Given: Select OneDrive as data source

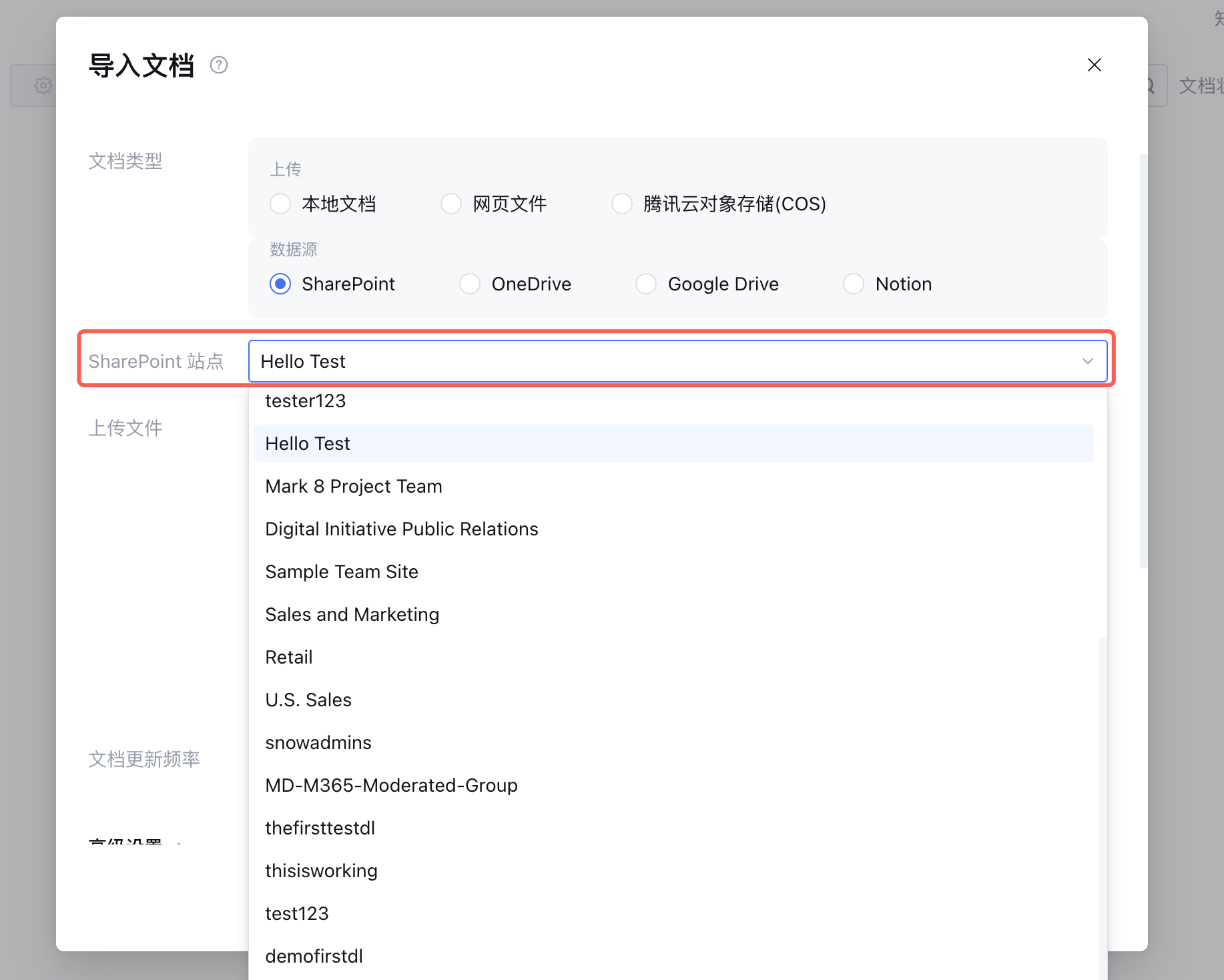Looking at the screenshot, I should pos(470,284).
